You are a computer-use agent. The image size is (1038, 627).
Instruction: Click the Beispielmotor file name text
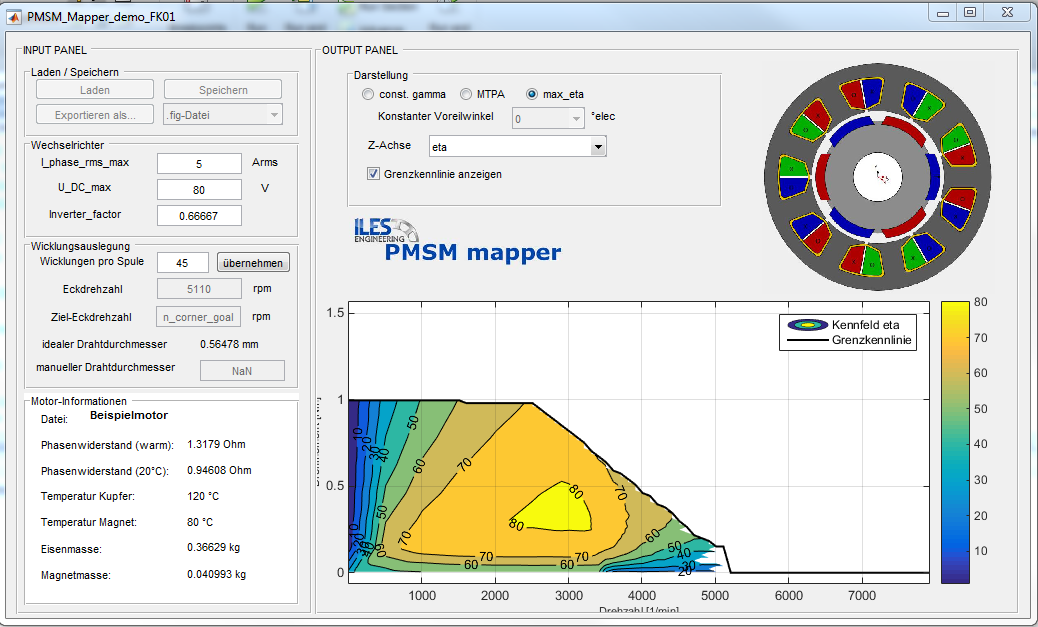point(129,415)
